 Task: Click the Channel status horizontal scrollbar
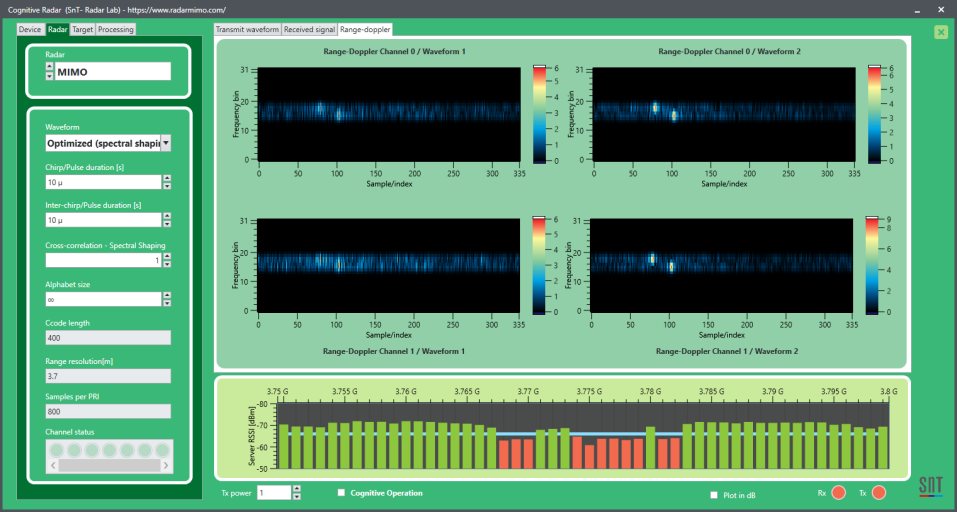click(108, 465)
